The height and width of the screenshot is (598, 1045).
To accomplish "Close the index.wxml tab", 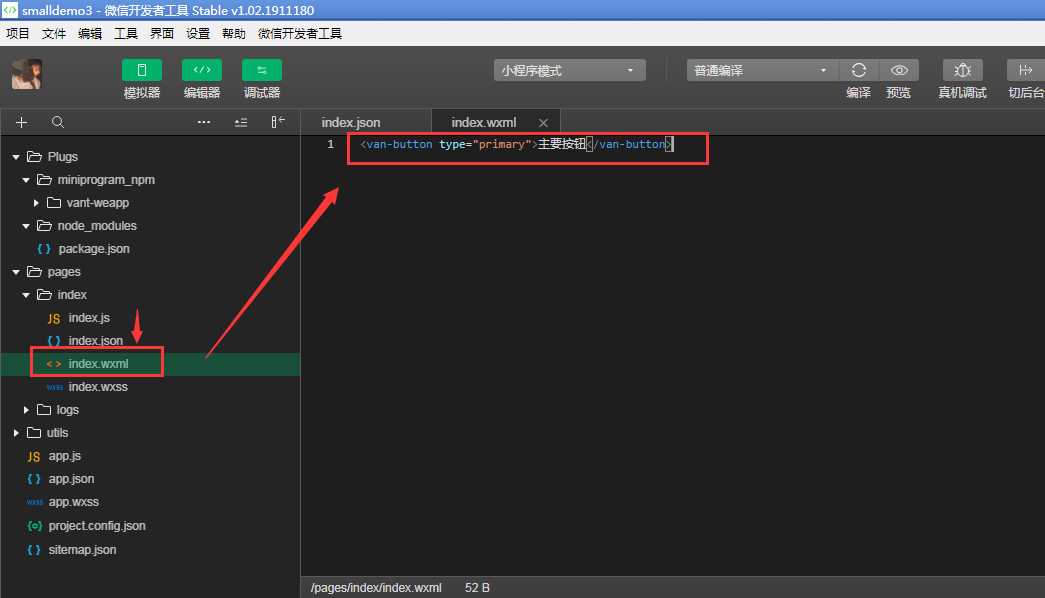I will [x=543, y=123].
